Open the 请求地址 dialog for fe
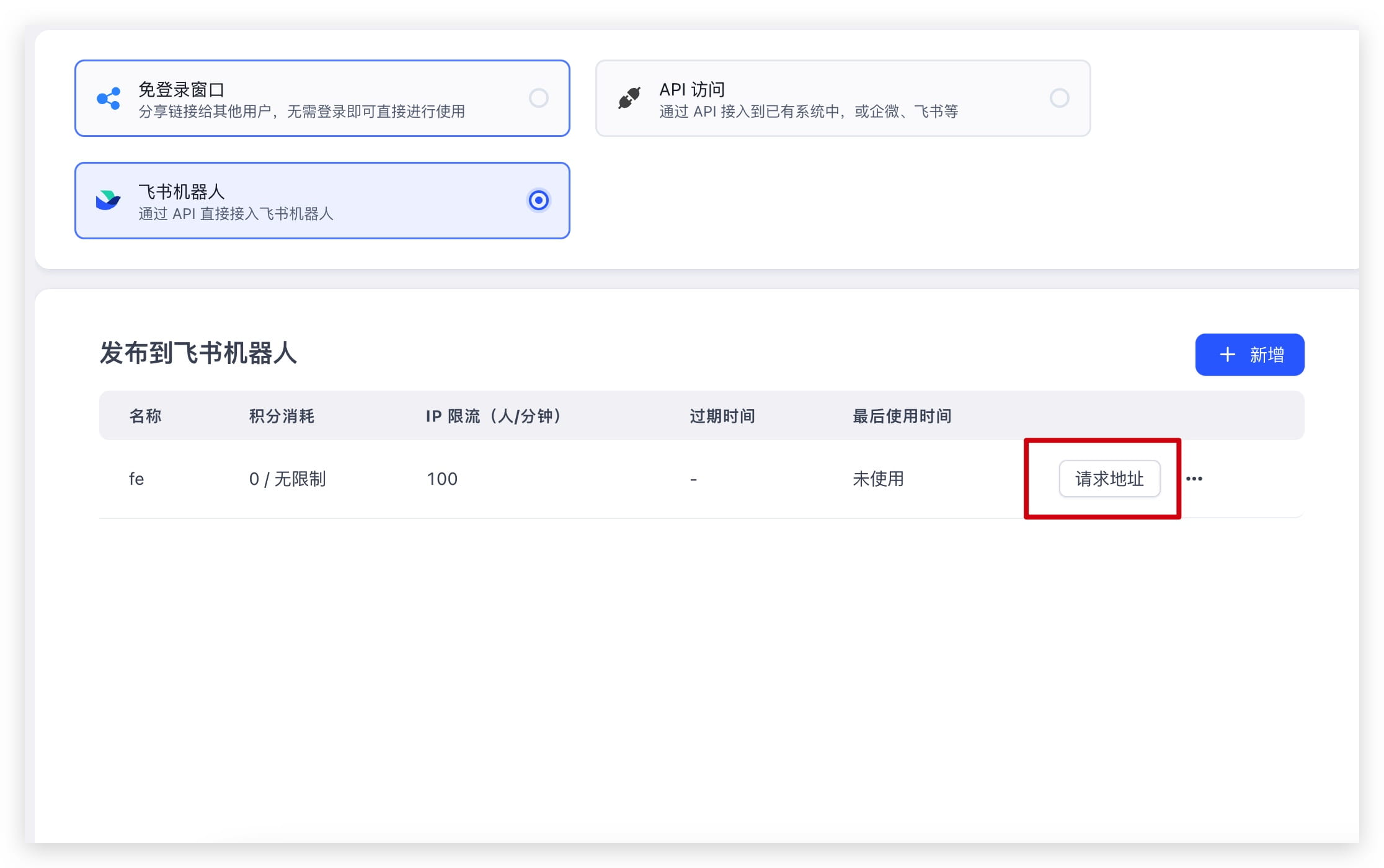The height and width of the screenshot is (868, 1384). coord(1110,478)
